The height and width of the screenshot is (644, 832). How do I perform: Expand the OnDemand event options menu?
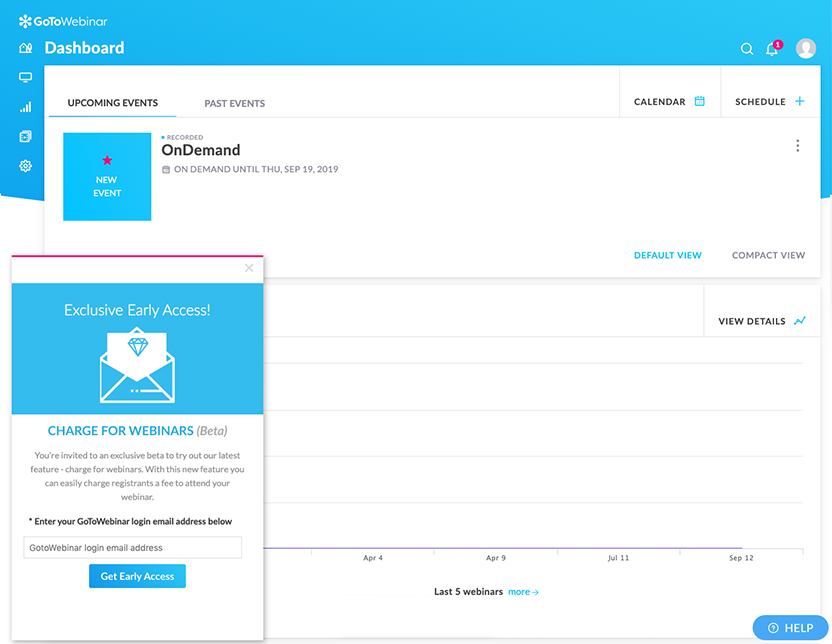pyautogui.click(x=797, y=146)
